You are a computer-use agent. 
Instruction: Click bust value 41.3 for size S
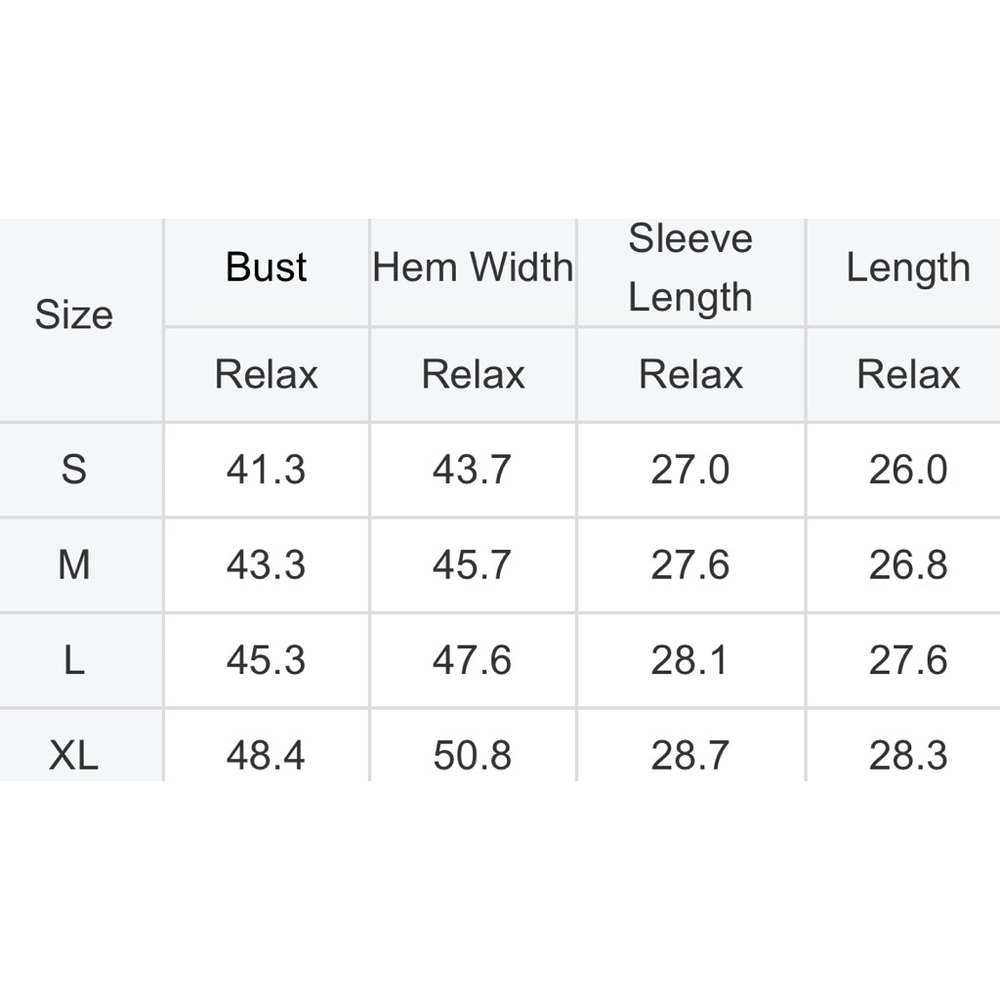pyautogui.click(x=266, y=469)
